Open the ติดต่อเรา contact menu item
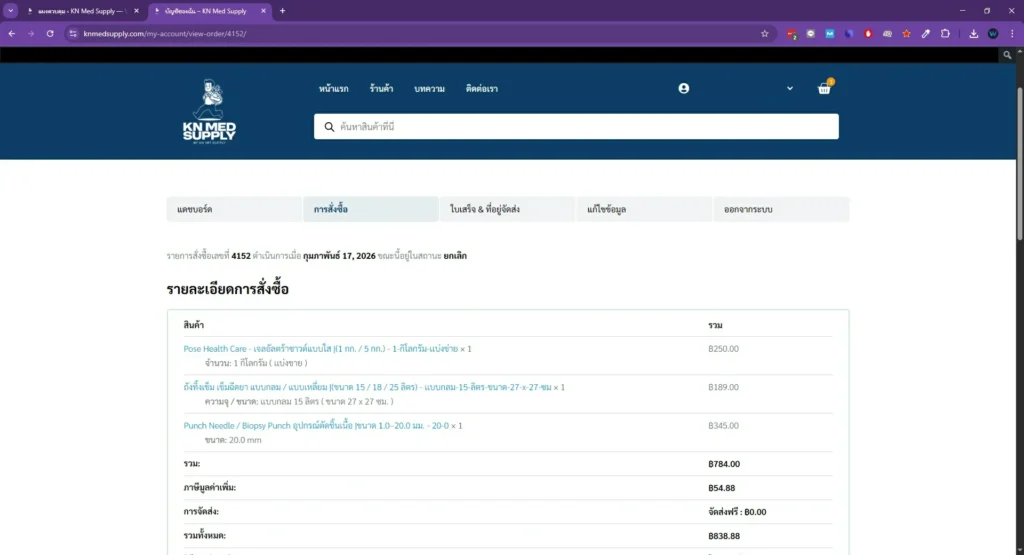This screenshot has width=1024, height=555. [482, 89]
